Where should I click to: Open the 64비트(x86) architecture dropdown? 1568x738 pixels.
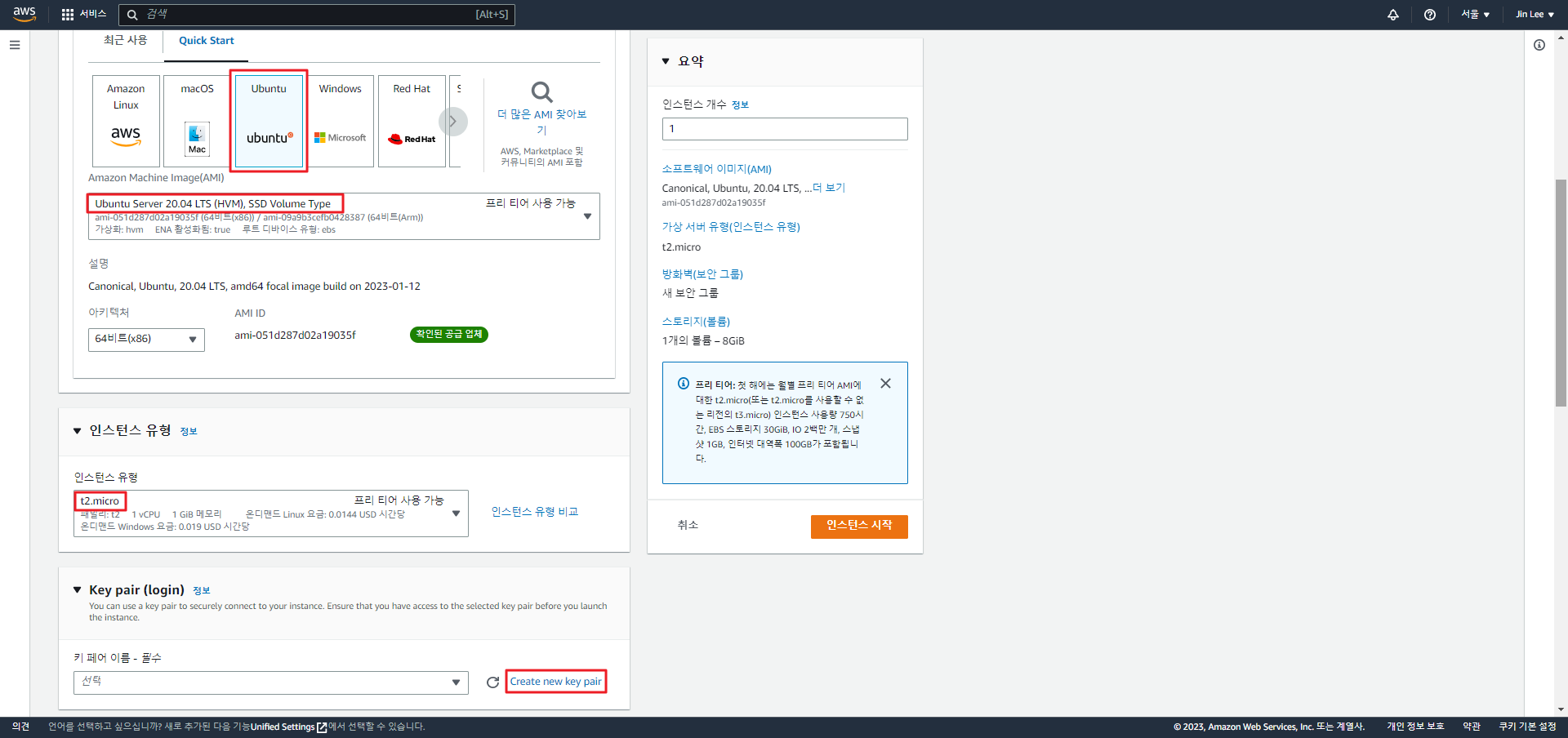click(146, 339)
